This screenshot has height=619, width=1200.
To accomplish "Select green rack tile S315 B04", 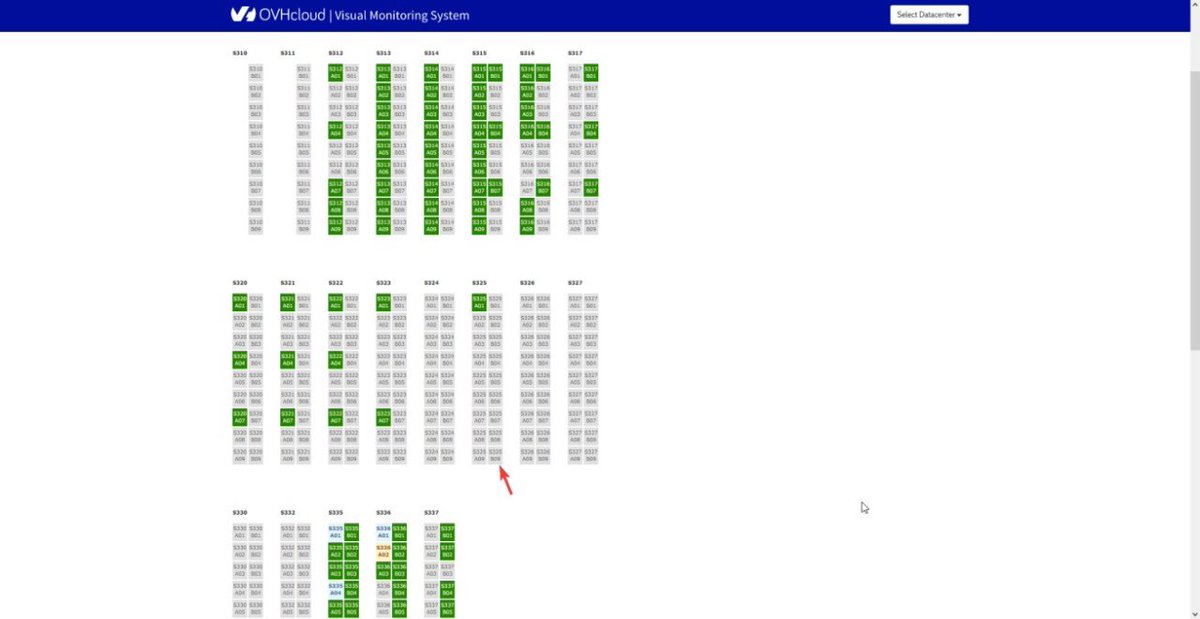I will pyautogui.click(x=495, y=130).
